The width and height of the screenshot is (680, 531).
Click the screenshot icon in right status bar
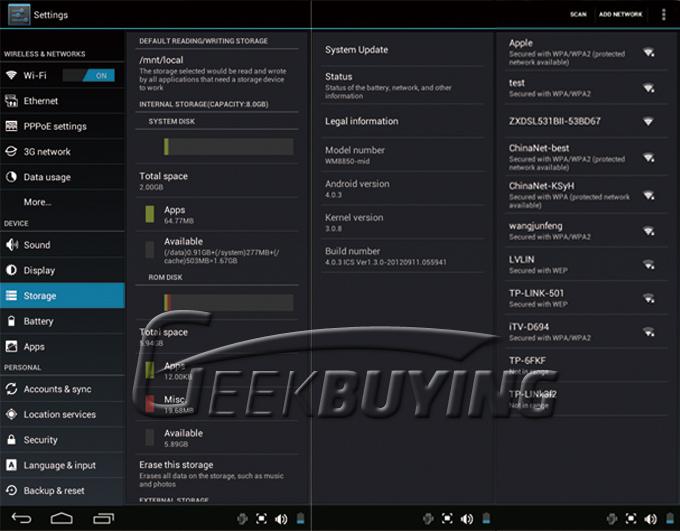pos(631,518)
